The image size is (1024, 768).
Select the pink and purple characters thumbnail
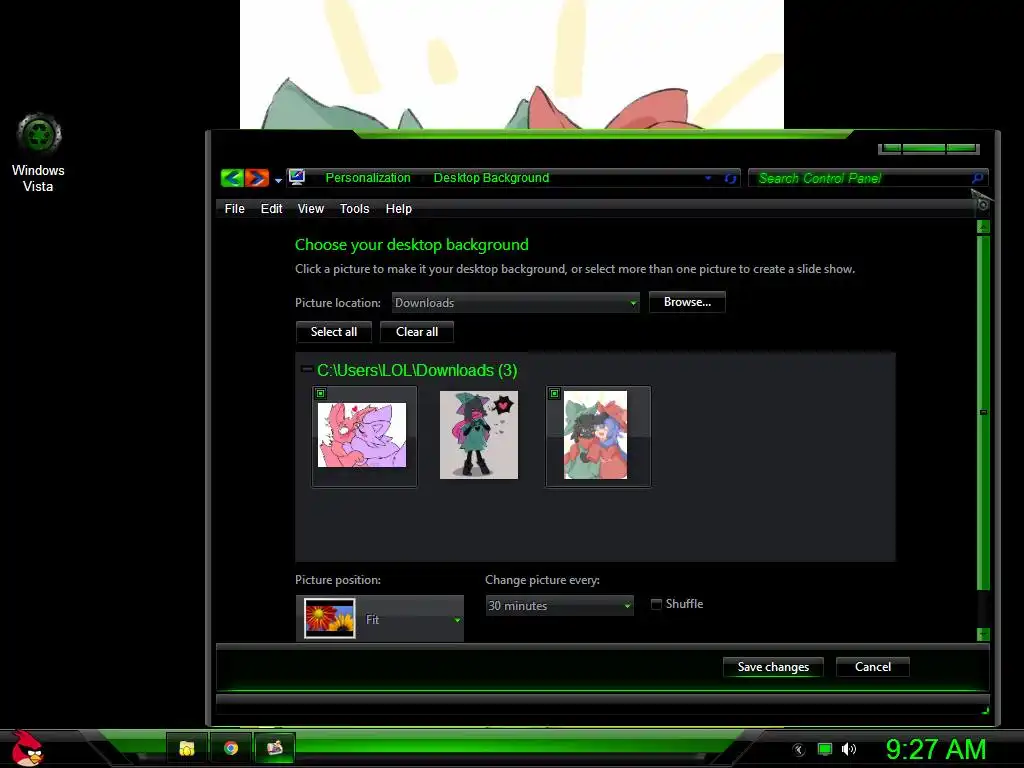(362, 434)
